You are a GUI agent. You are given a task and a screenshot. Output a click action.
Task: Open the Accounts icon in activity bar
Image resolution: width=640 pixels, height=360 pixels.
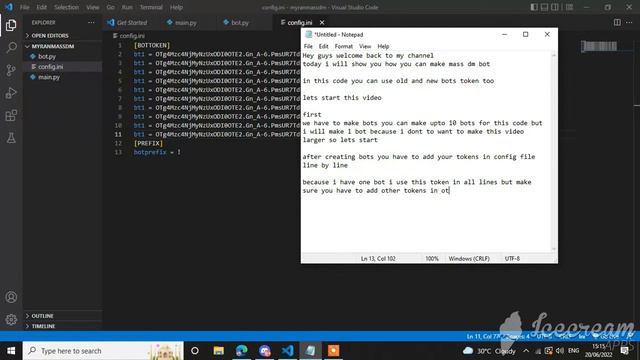click(x=11, y=297)
